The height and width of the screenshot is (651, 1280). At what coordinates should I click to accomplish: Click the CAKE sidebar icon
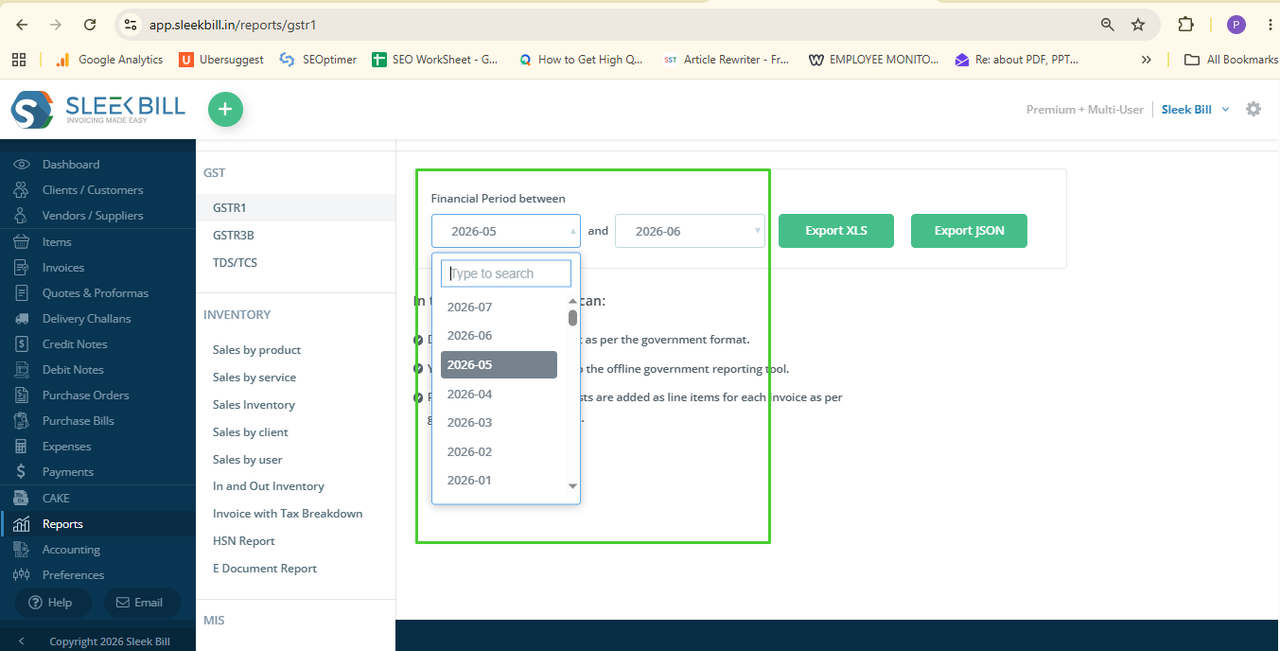pyautogui.click(x=21, y=498)
